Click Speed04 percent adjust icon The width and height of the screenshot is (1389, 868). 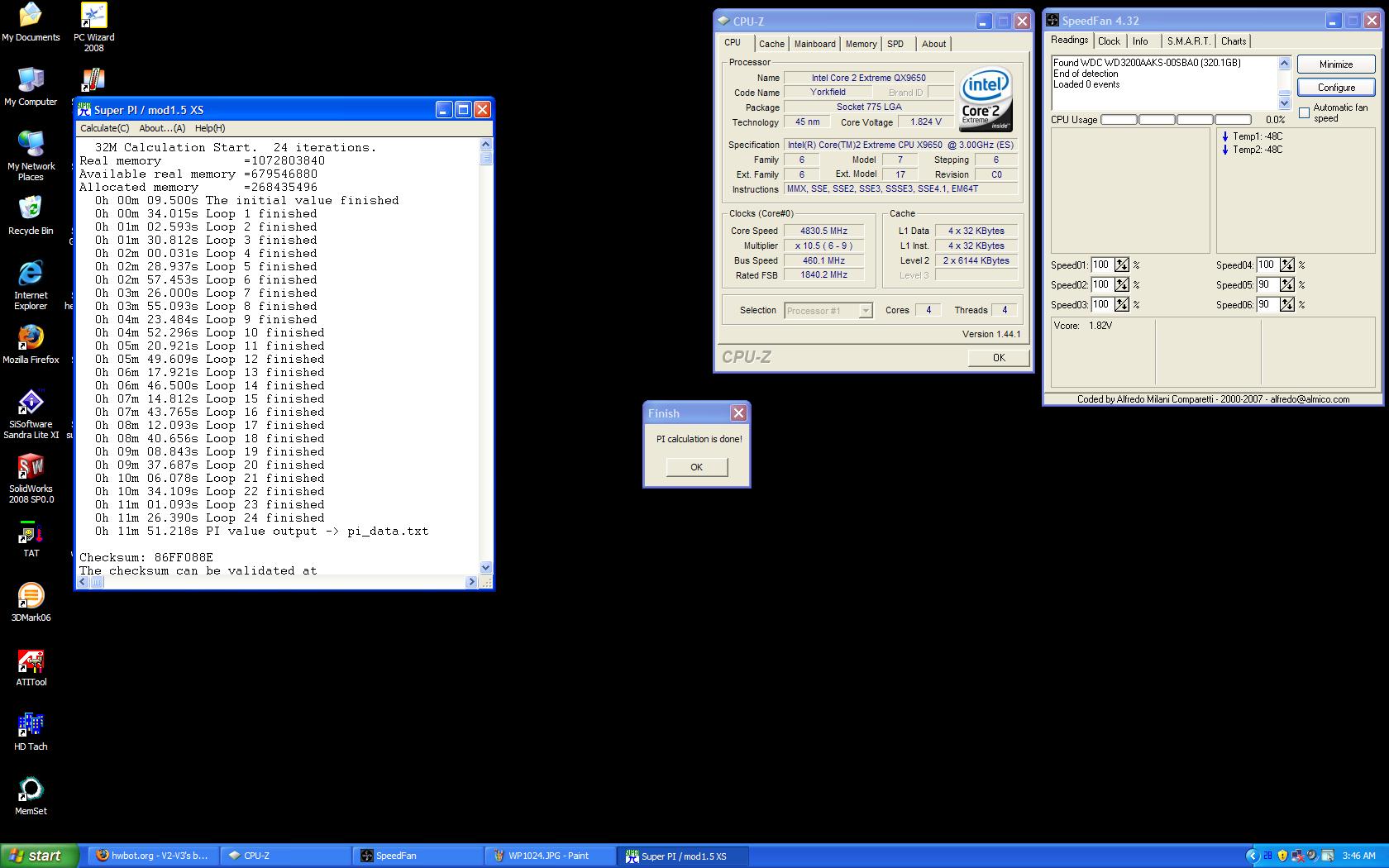click(x=1286, y=265)
